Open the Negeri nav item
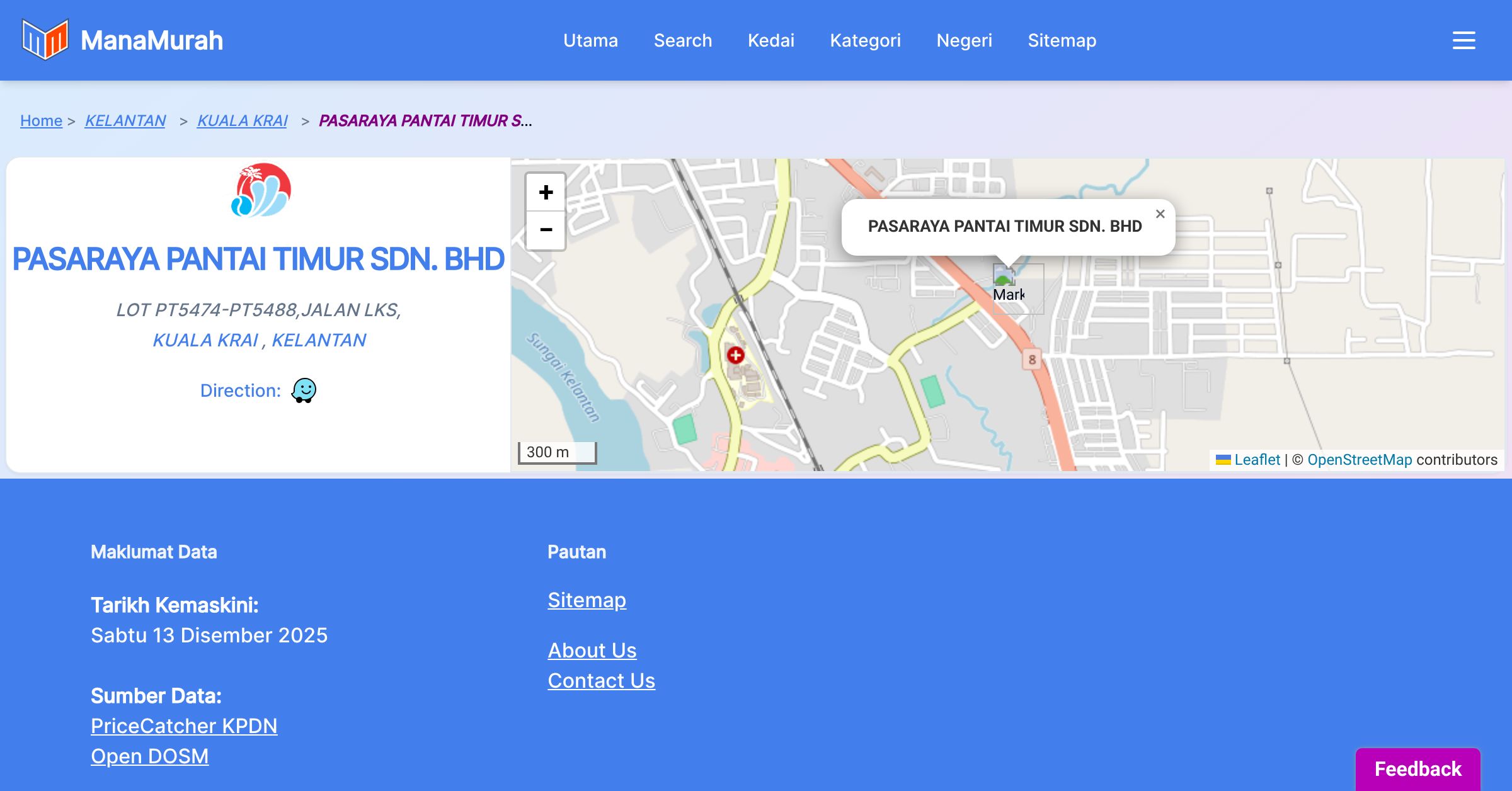The image size is (1512, 791). click(x=964, y=40)
